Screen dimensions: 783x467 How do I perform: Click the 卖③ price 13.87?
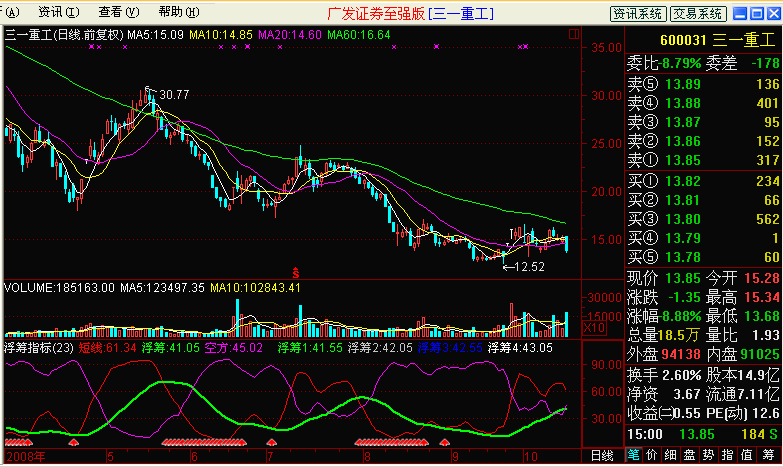(x=683, y=122)
